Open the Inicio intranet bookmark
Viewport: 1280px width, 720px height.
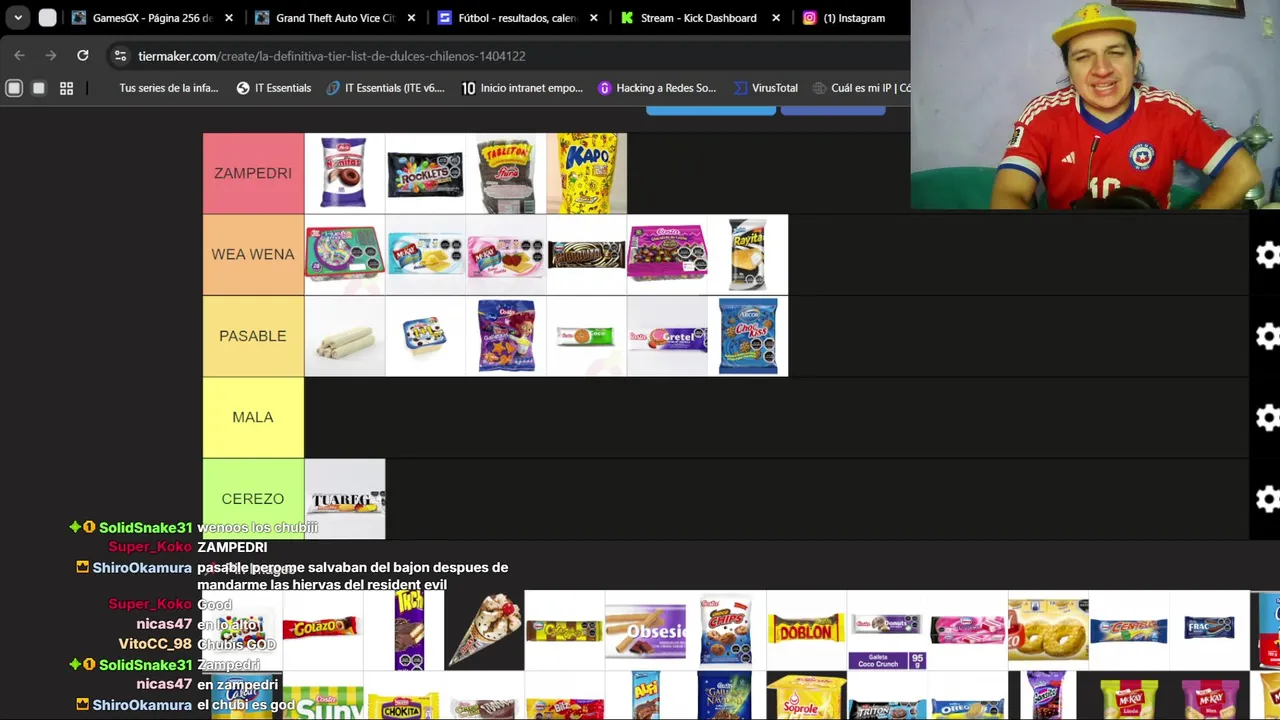tap(522, 88)
